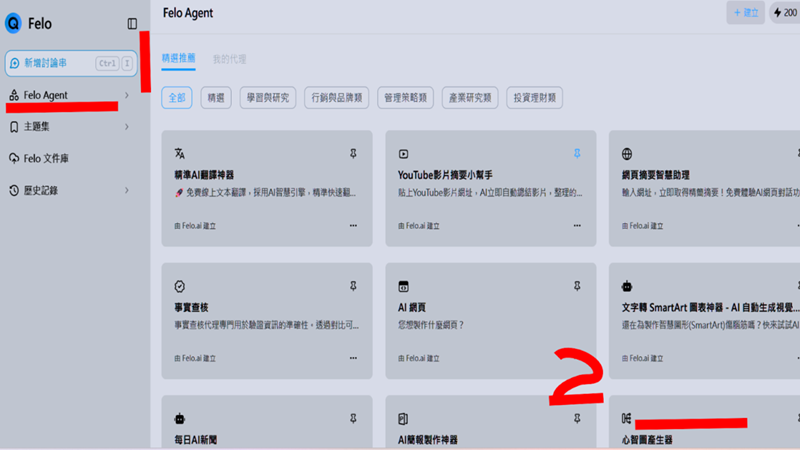Image resolution: width=800 pixels, height=450 pixels.
Task: Click the Felo logo icon
Action: click(14, 24)
